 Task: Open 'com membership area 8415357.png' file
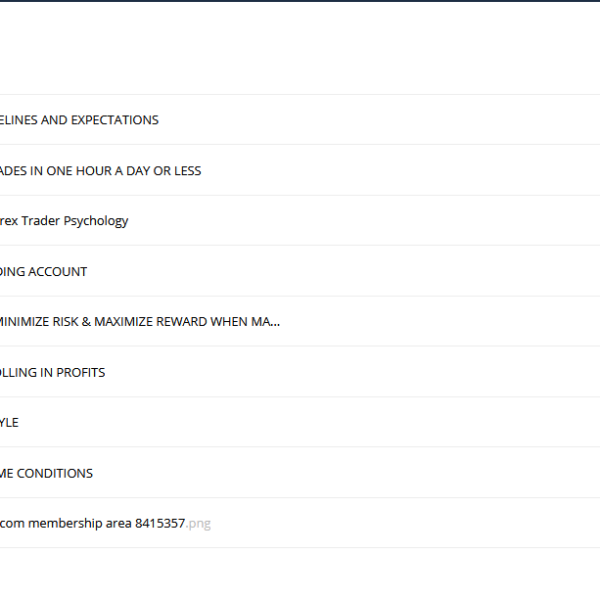pos(105,523)
